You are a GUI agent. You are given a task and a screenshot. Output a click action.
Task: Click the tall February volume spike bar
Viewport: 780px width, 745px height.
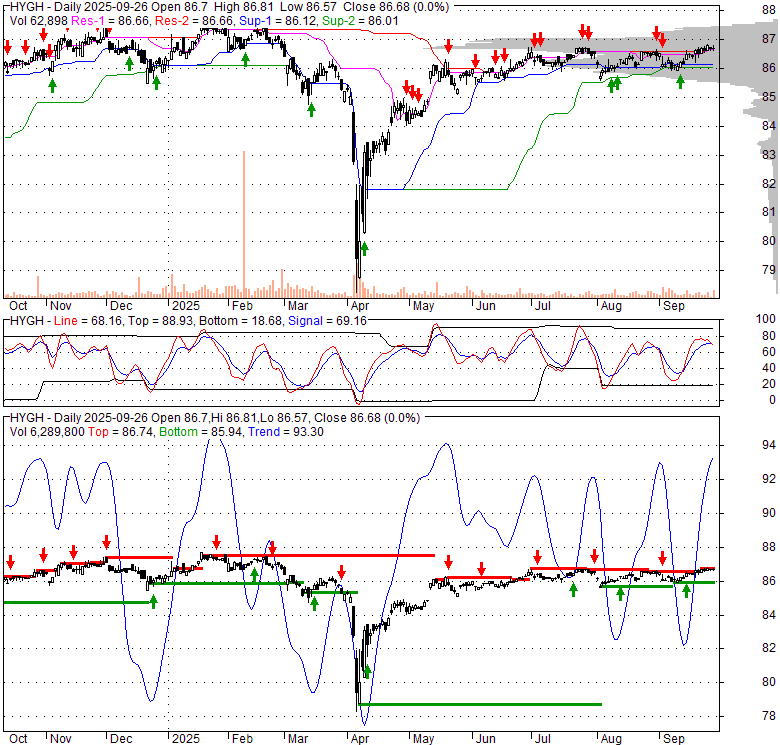[244, 224]
